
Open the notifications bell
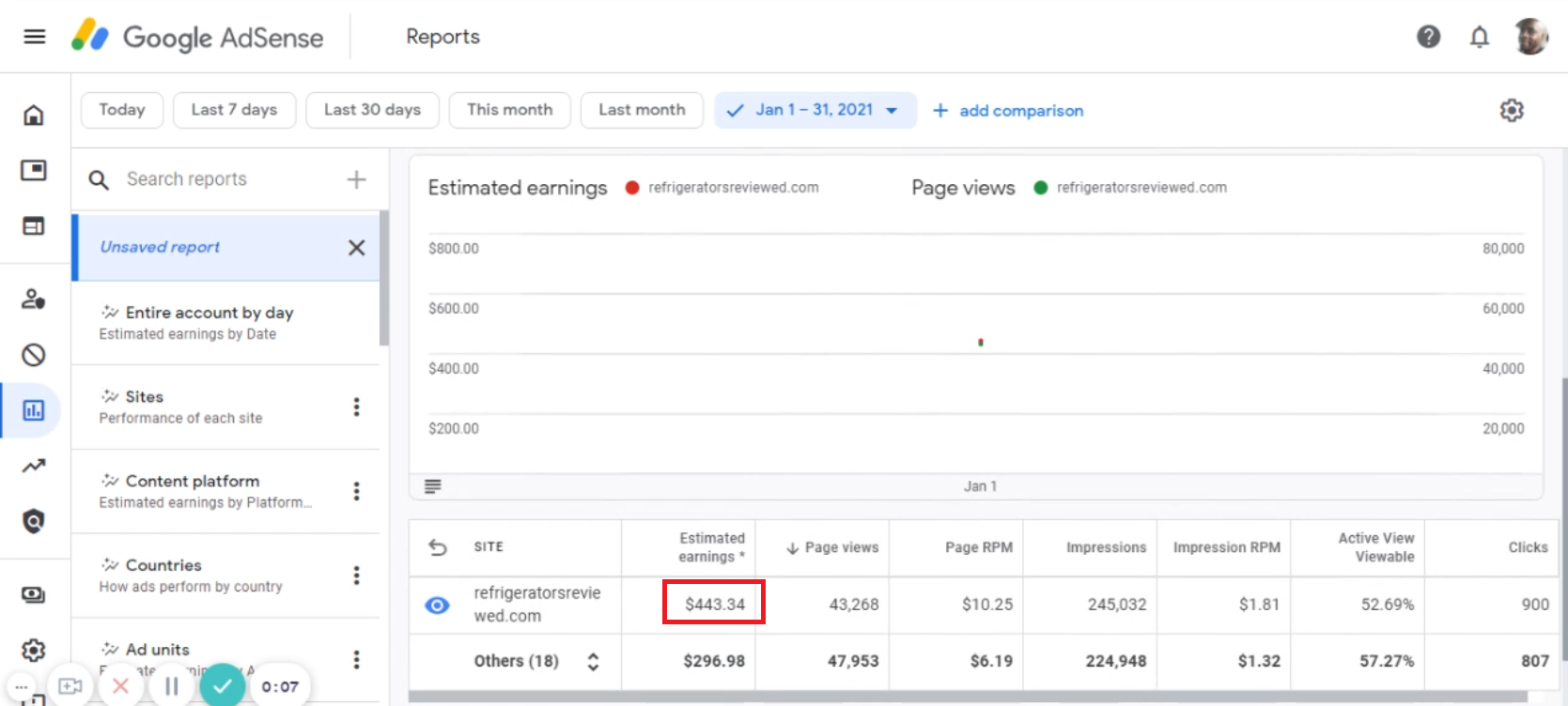1480,37
